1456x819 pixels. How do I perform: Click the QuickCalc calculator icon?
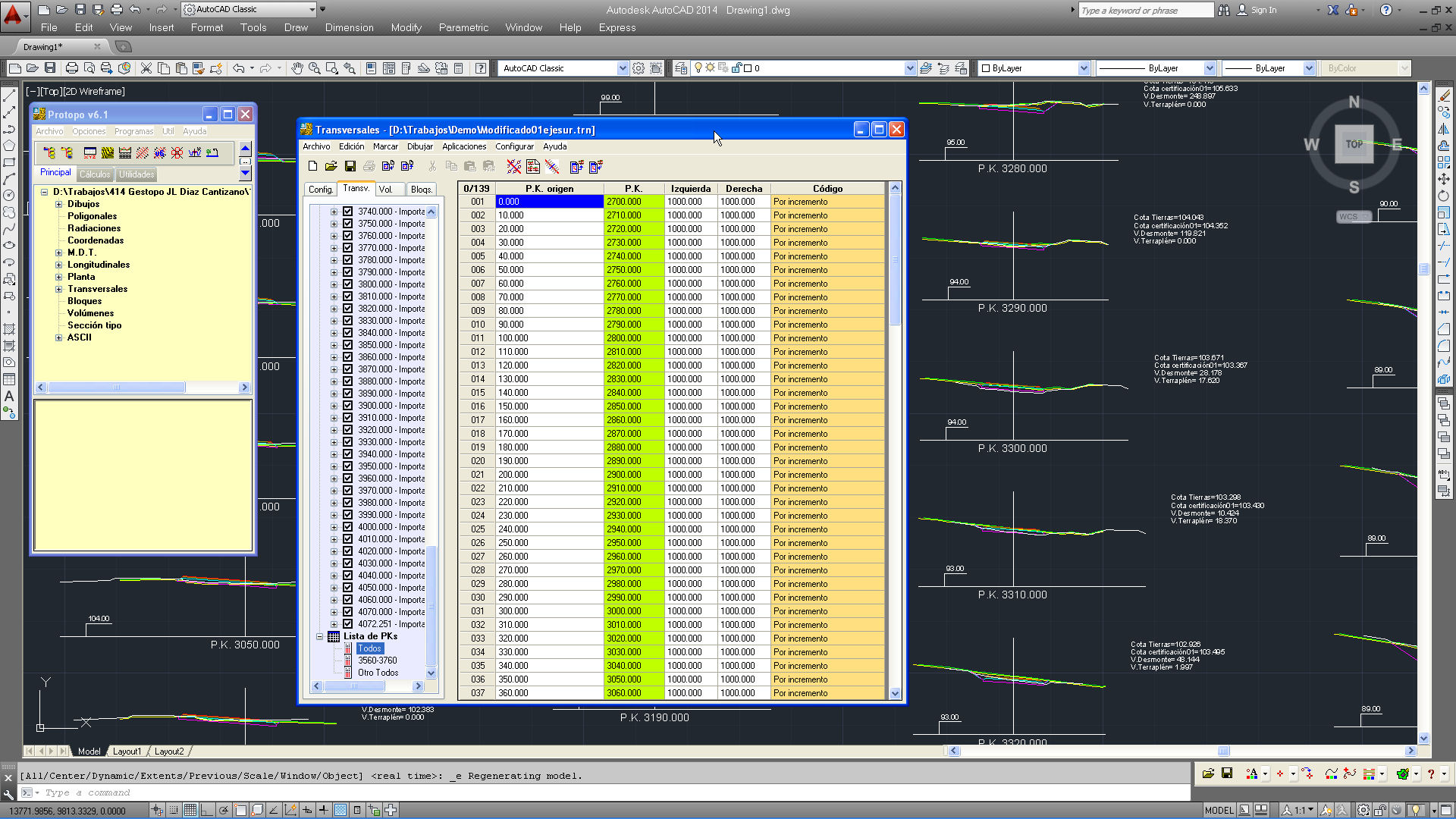point(459,68)
